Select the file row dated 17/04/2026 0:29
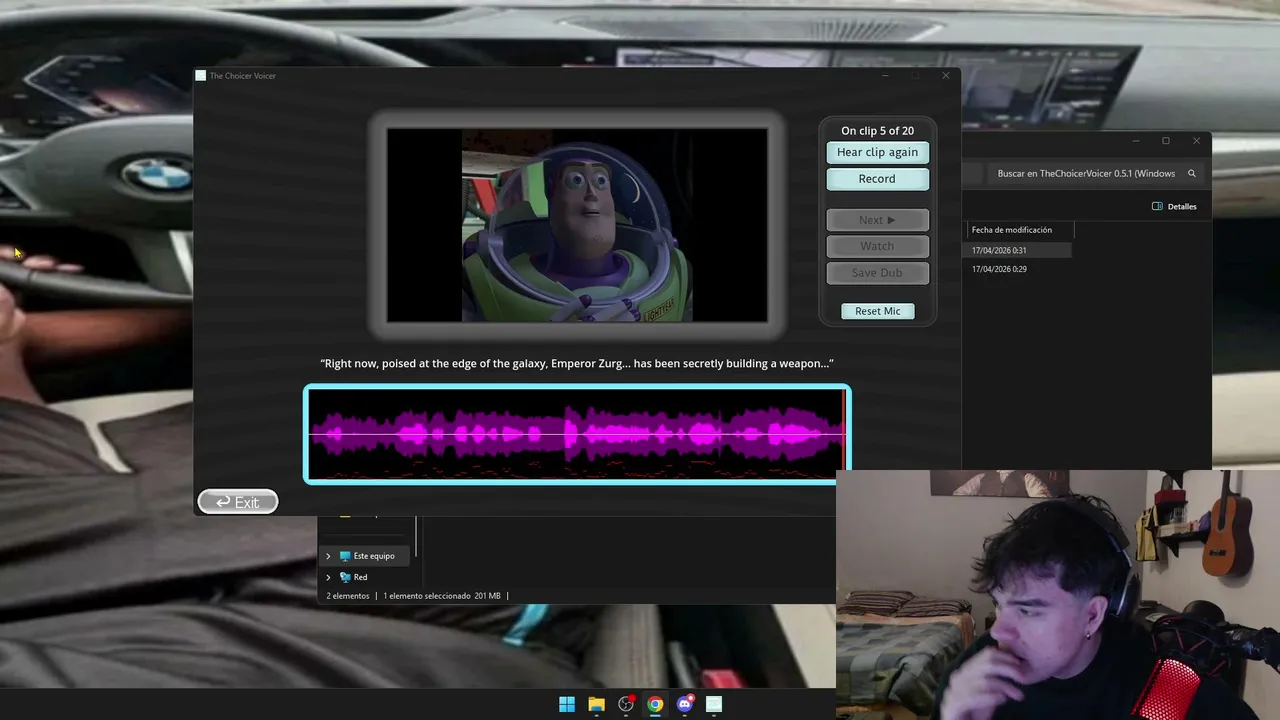This screenshot has height=720, width=1280. point(1018,269)
